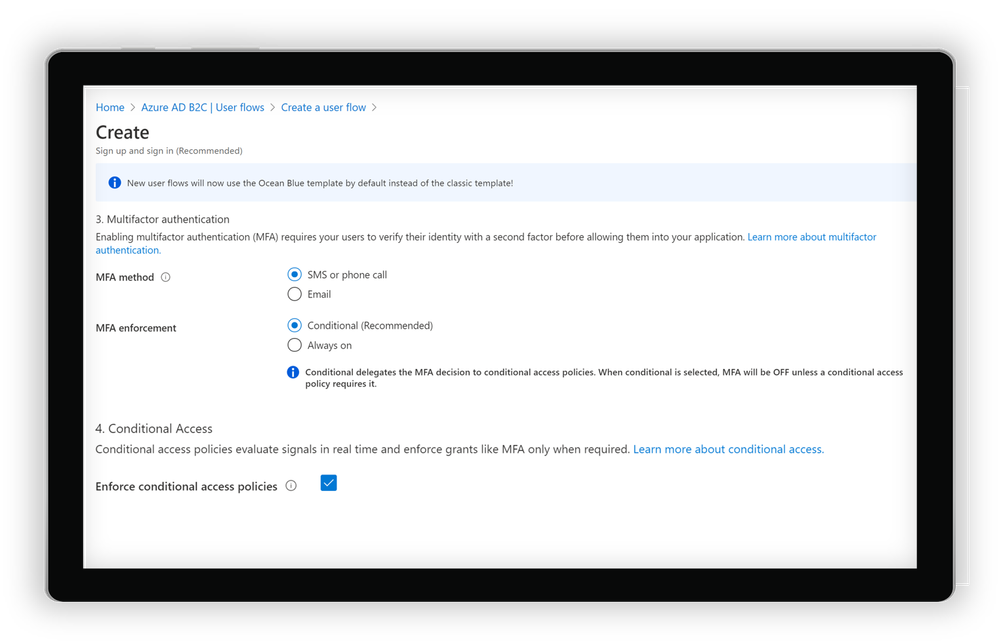Click the Create page title

coord(122,132)
